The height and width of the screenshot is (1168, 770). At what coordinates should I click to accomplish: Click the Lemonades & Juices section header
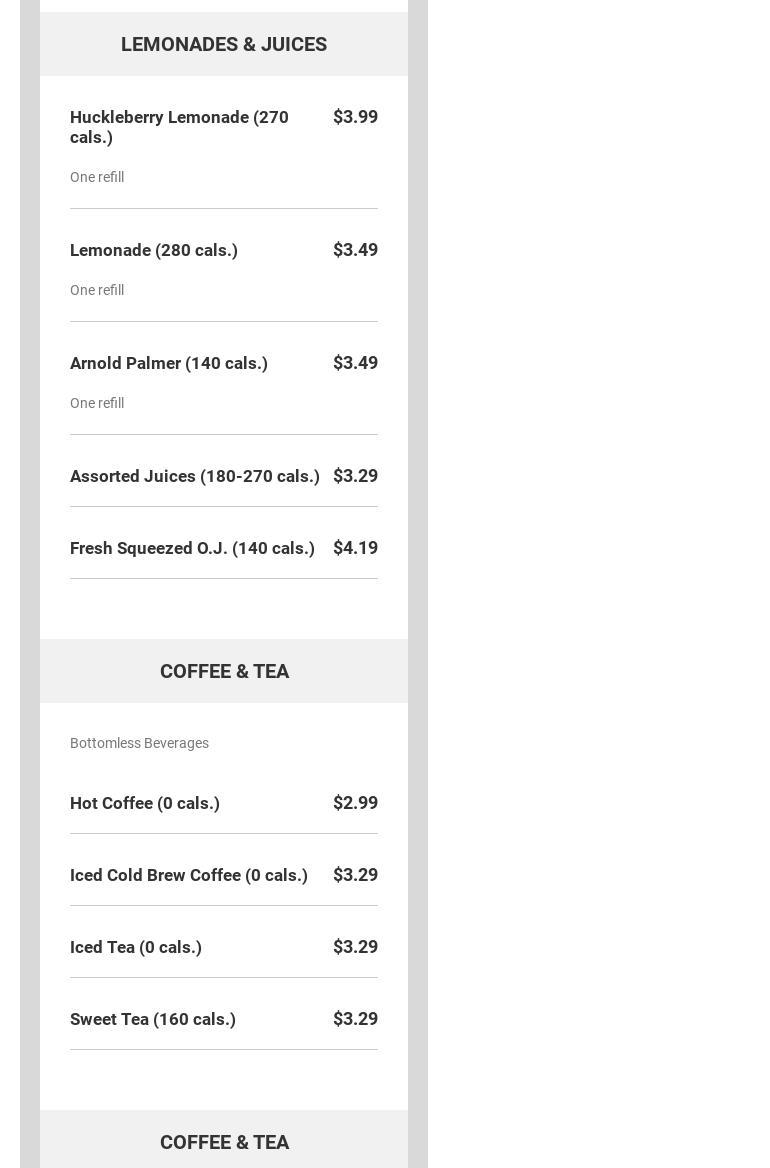[x=224, y=44]
